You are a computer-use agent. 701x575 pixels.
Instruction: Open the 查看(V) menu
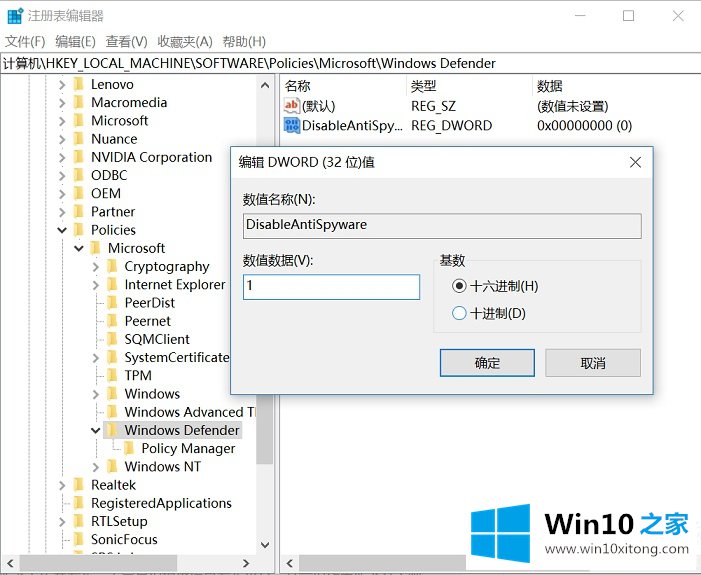coord(127,42)
